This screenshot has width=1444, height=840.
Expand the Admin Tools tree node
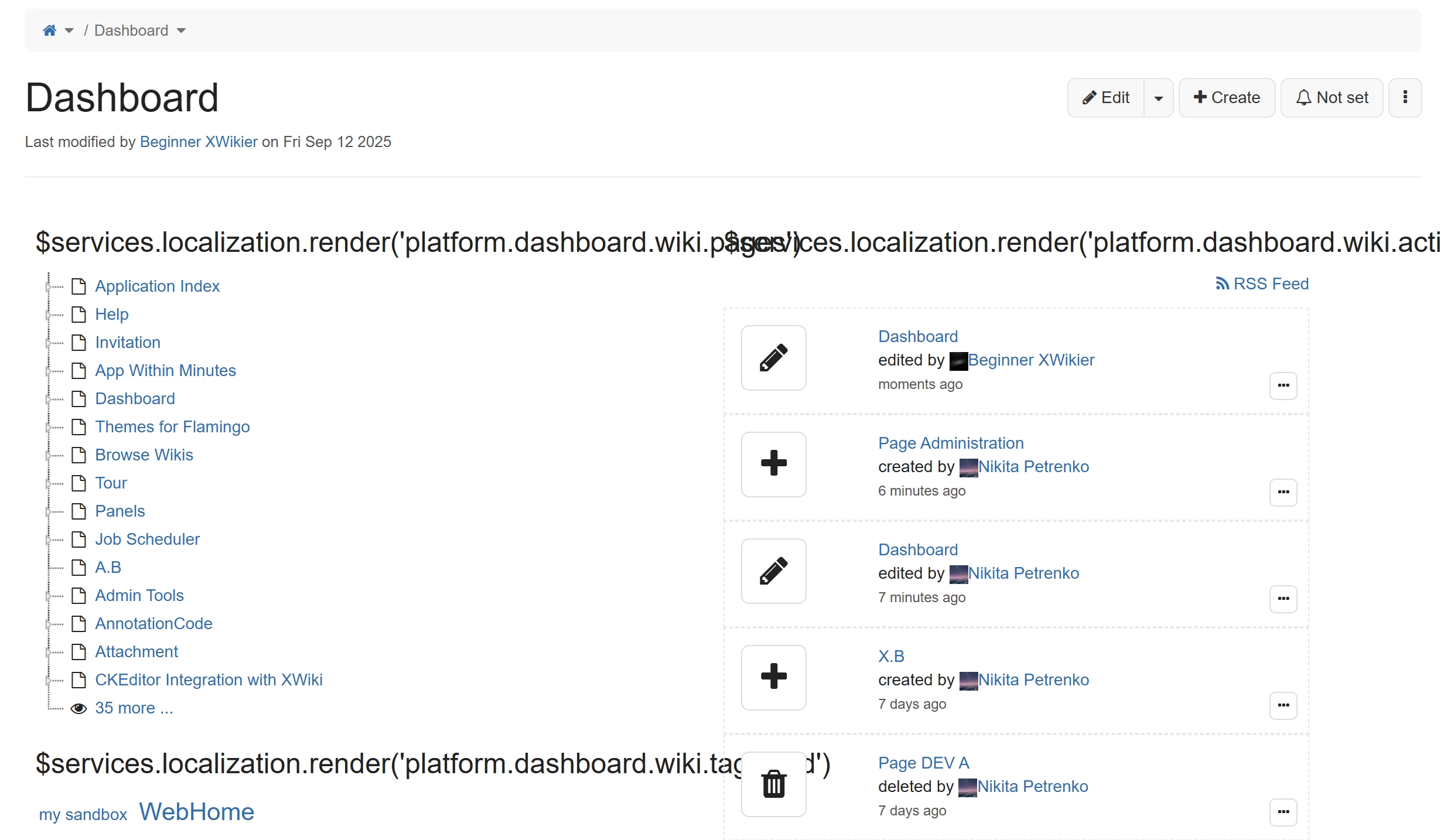coord(48,596)
